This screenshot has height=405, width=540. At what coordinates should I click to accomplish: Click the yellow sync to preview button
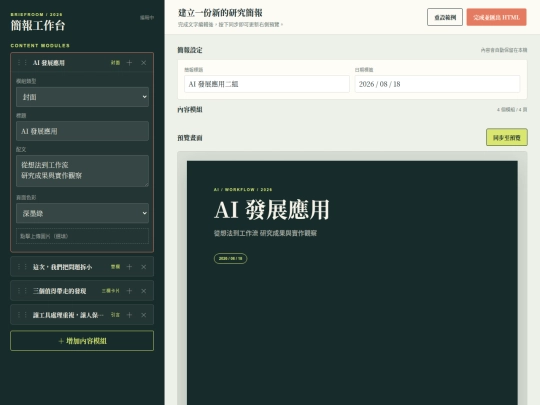click(507, 137)
